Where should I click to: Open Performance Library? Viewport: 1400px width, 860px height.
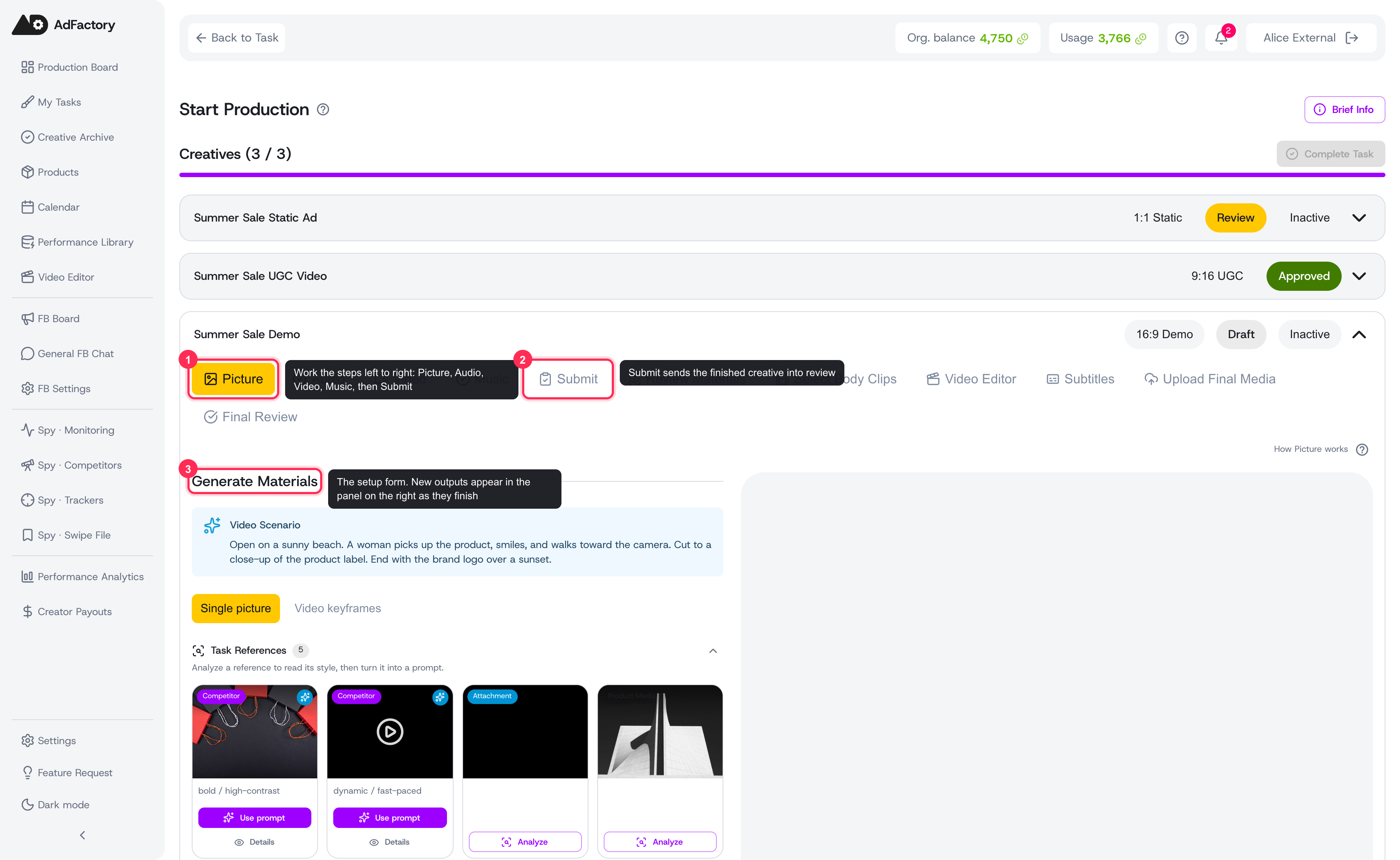click(77, 242)
